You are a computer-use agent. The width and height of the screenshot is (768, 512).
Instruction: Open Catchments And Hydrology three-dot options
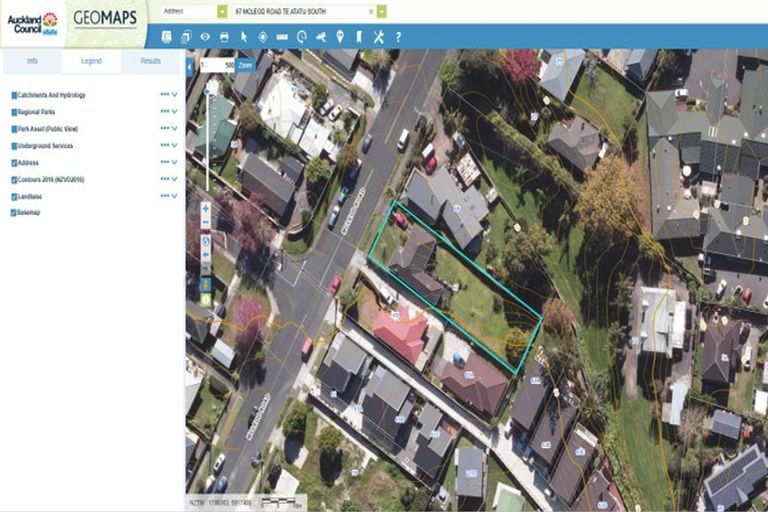point(165,95)
